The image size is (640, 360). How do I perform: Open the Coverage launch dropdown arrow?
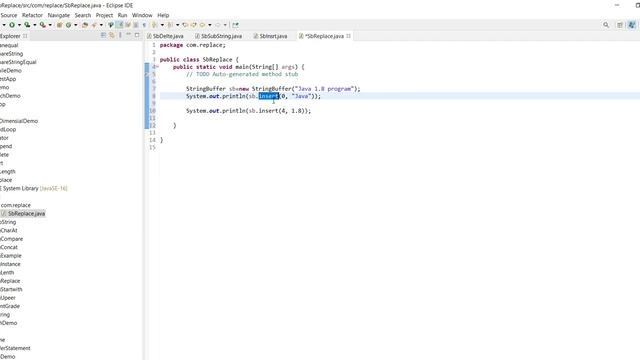pyautogui.click(x=35, y=25)
